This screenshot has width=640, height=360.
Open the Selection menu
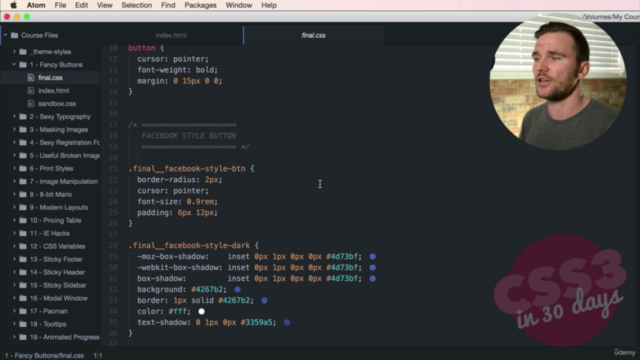(137, 5)
